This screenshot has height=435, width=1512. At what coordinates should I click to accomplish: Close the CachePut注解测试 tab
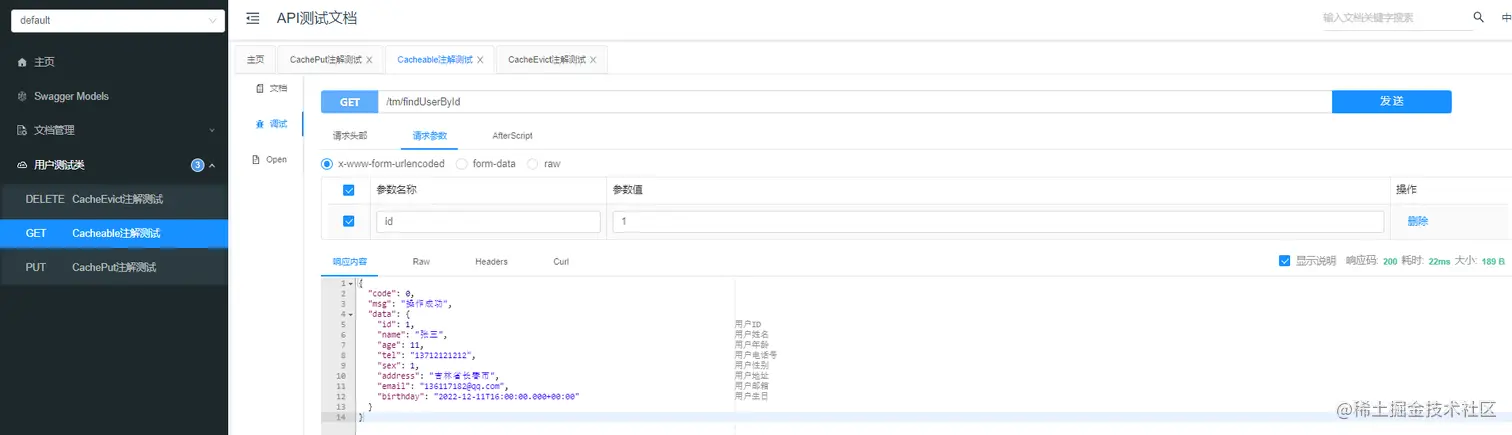click(x=369, y=60)
